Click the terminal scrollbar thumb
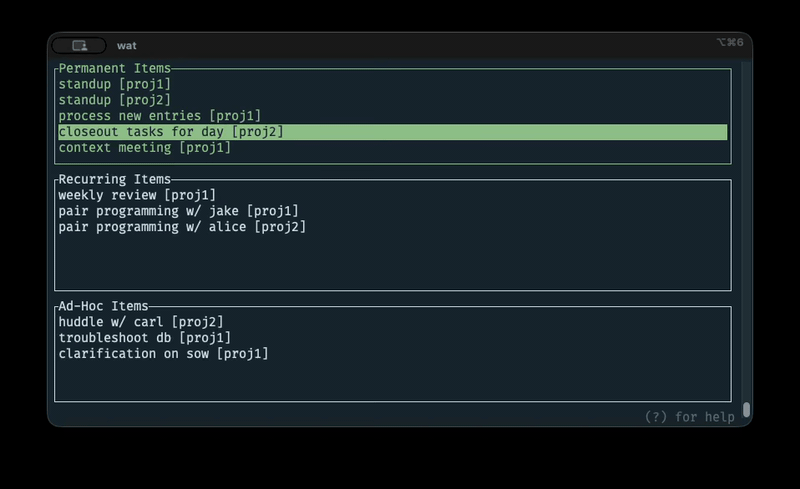This screenshot has height=489, width=800. coord(746,410)
